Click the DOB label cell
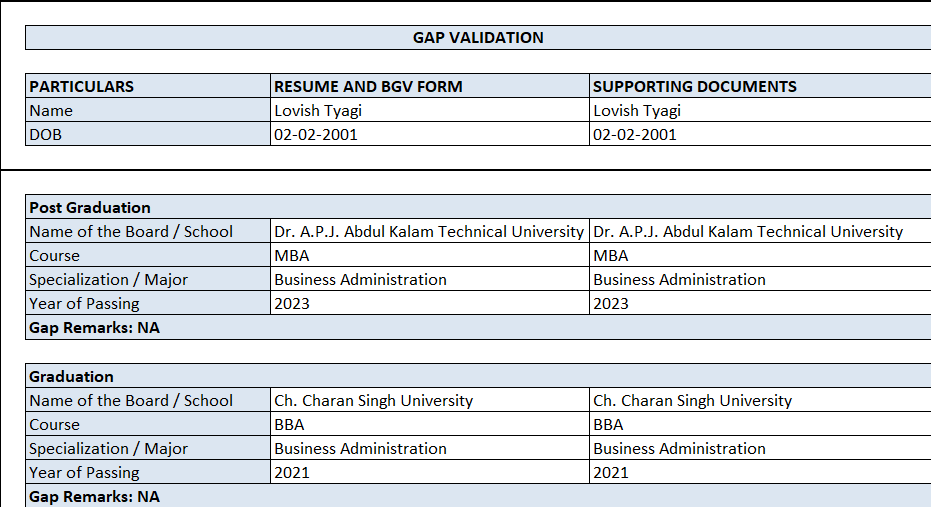 (x=148, y=135)
